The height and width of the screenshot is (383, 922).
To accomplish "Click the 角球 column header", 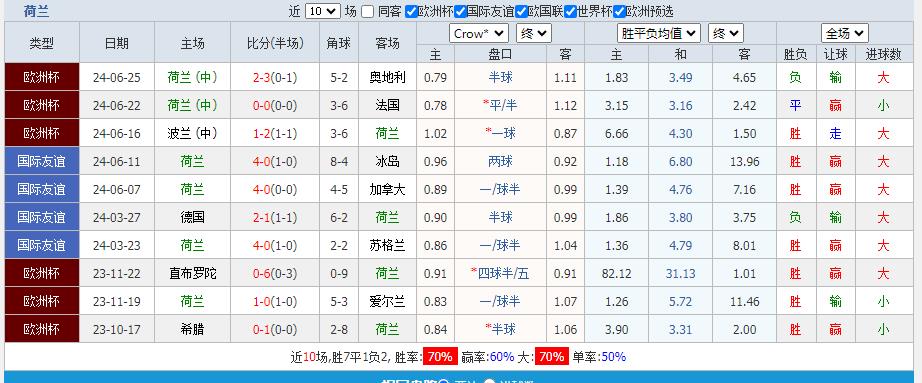I will click(x=339, y=43).
